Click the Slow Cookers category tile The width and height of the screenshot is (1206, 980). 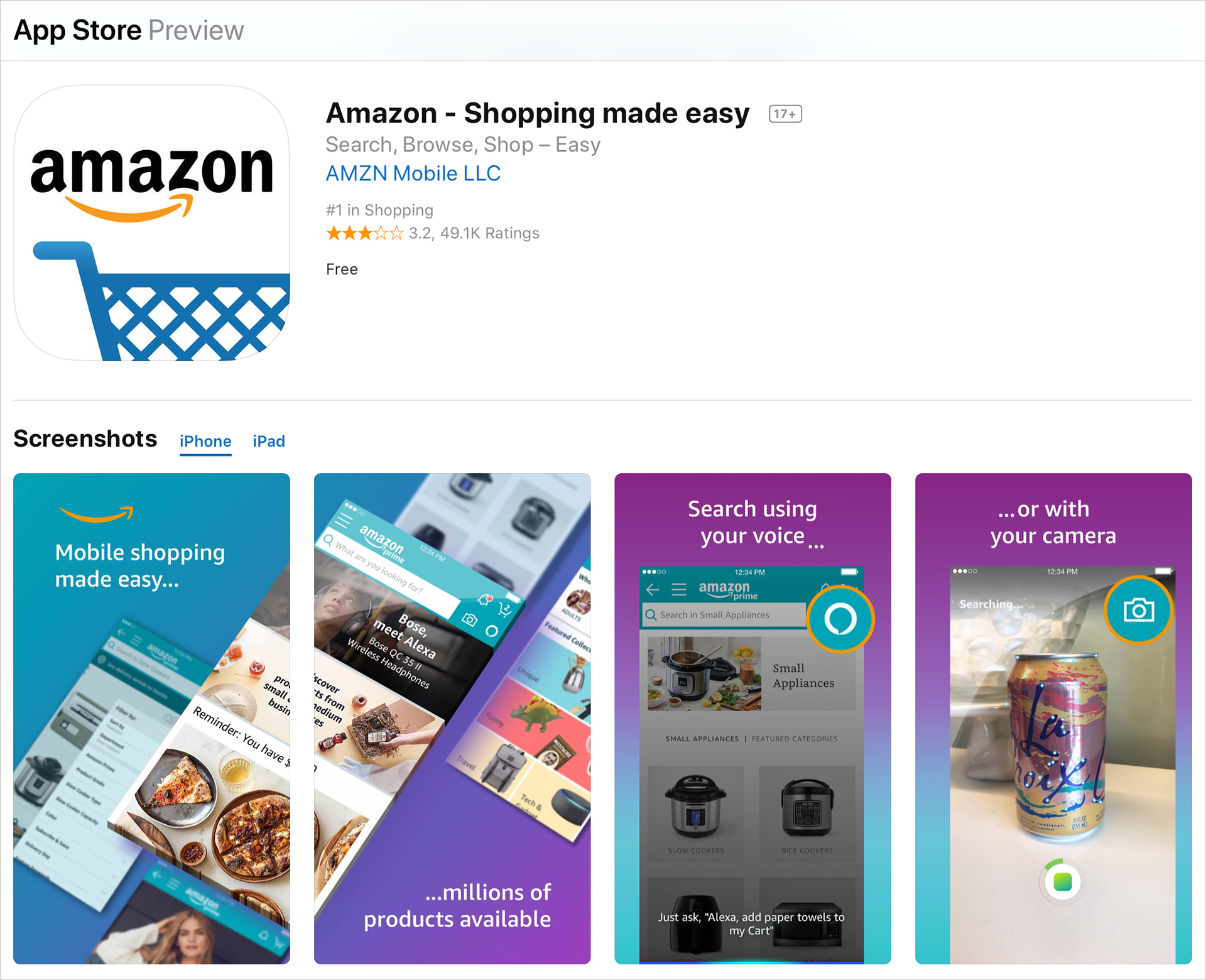(696, 813)
